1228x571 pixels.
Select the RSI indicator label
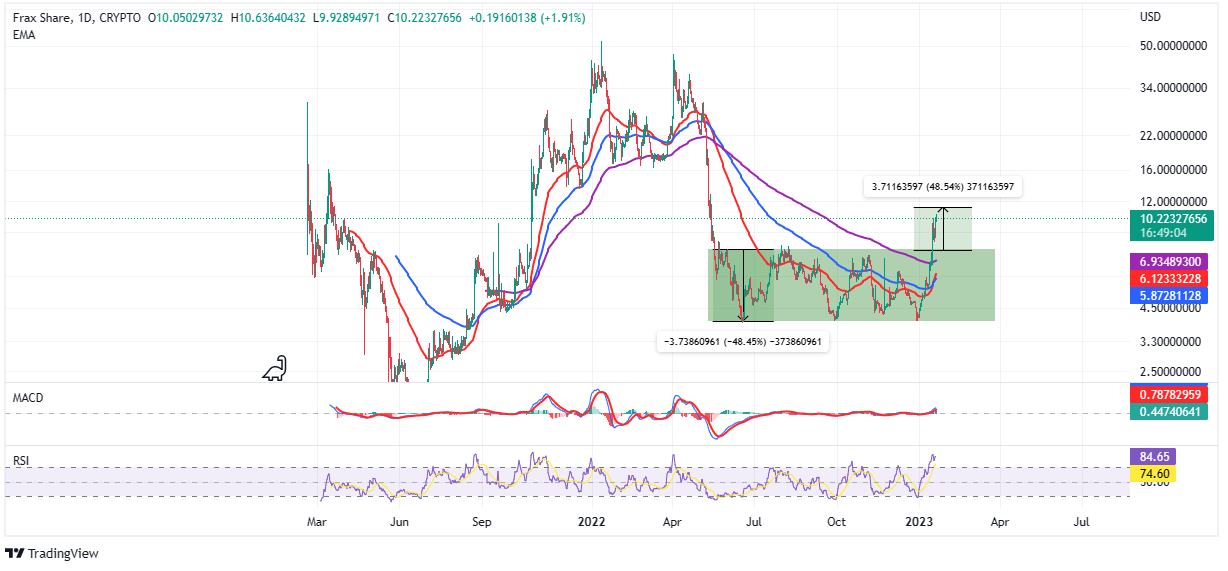tap(20, 462)
